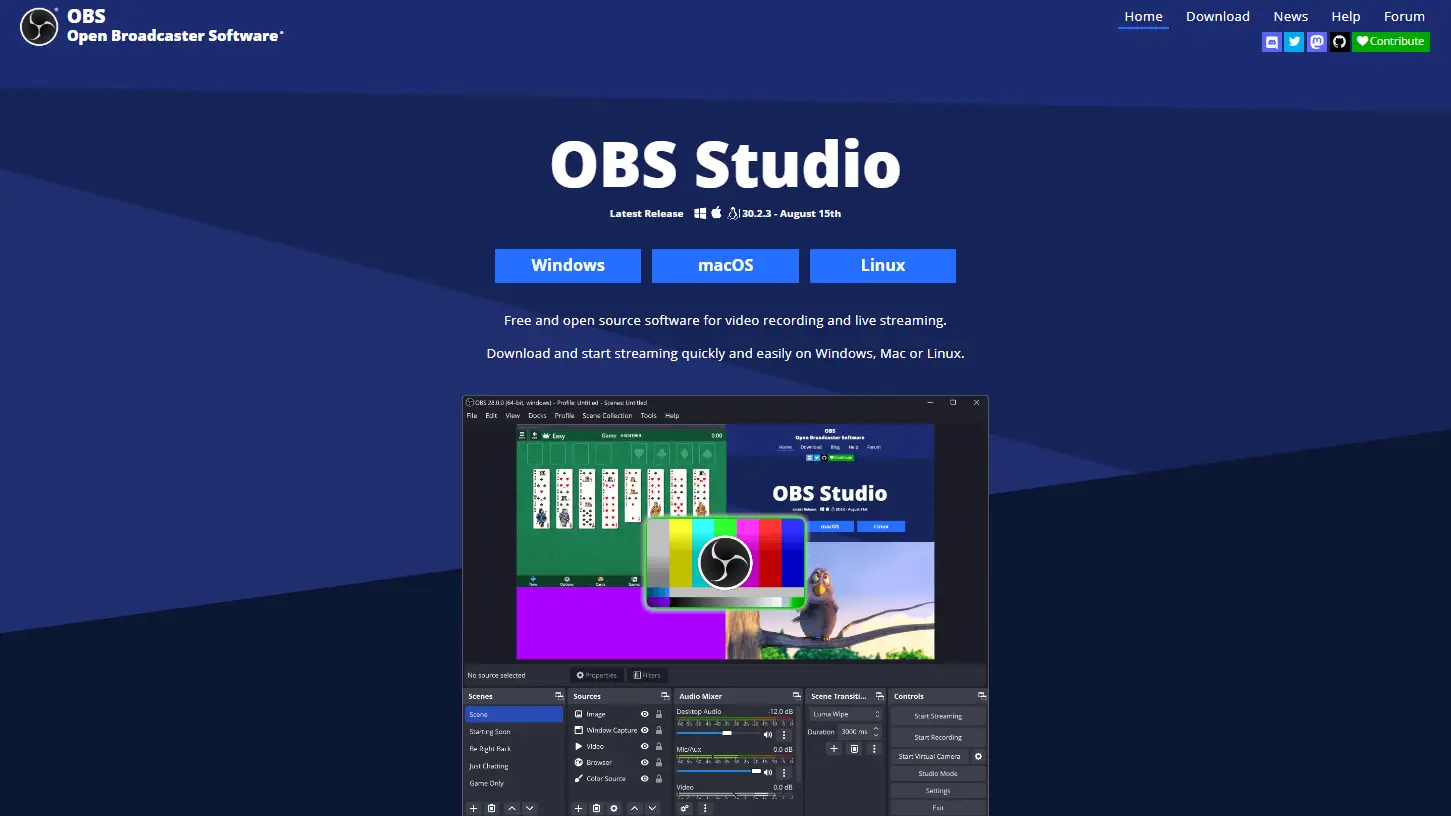Open Scene Transitions three-dot menu
The image size is (1451, 816).
[x=874, y=748]
